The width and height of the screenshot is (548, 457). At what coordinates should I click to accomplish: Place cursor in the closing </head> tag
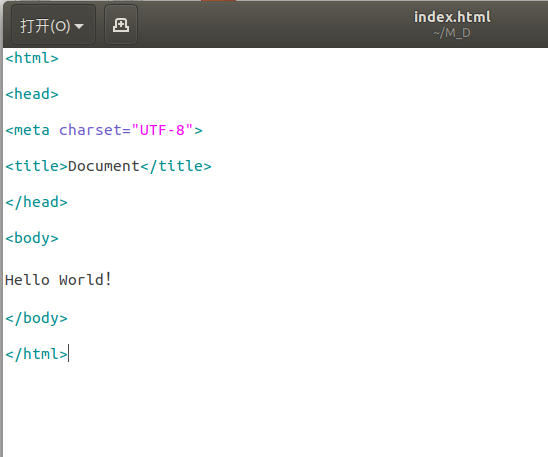(36, 202)
